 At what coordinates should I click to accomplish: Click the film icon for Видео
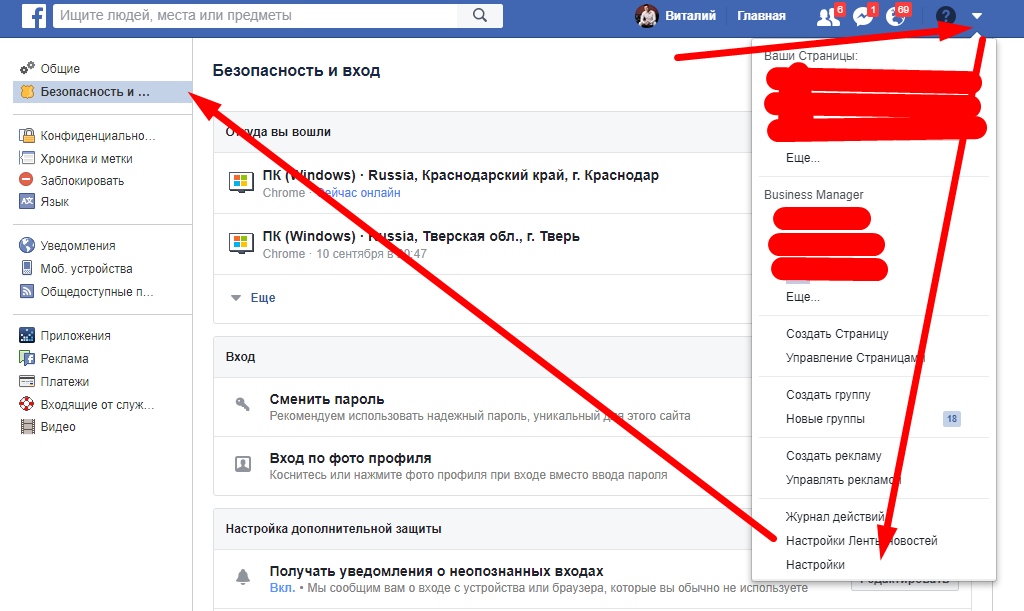pyautogui.click(x=27, y=427)
